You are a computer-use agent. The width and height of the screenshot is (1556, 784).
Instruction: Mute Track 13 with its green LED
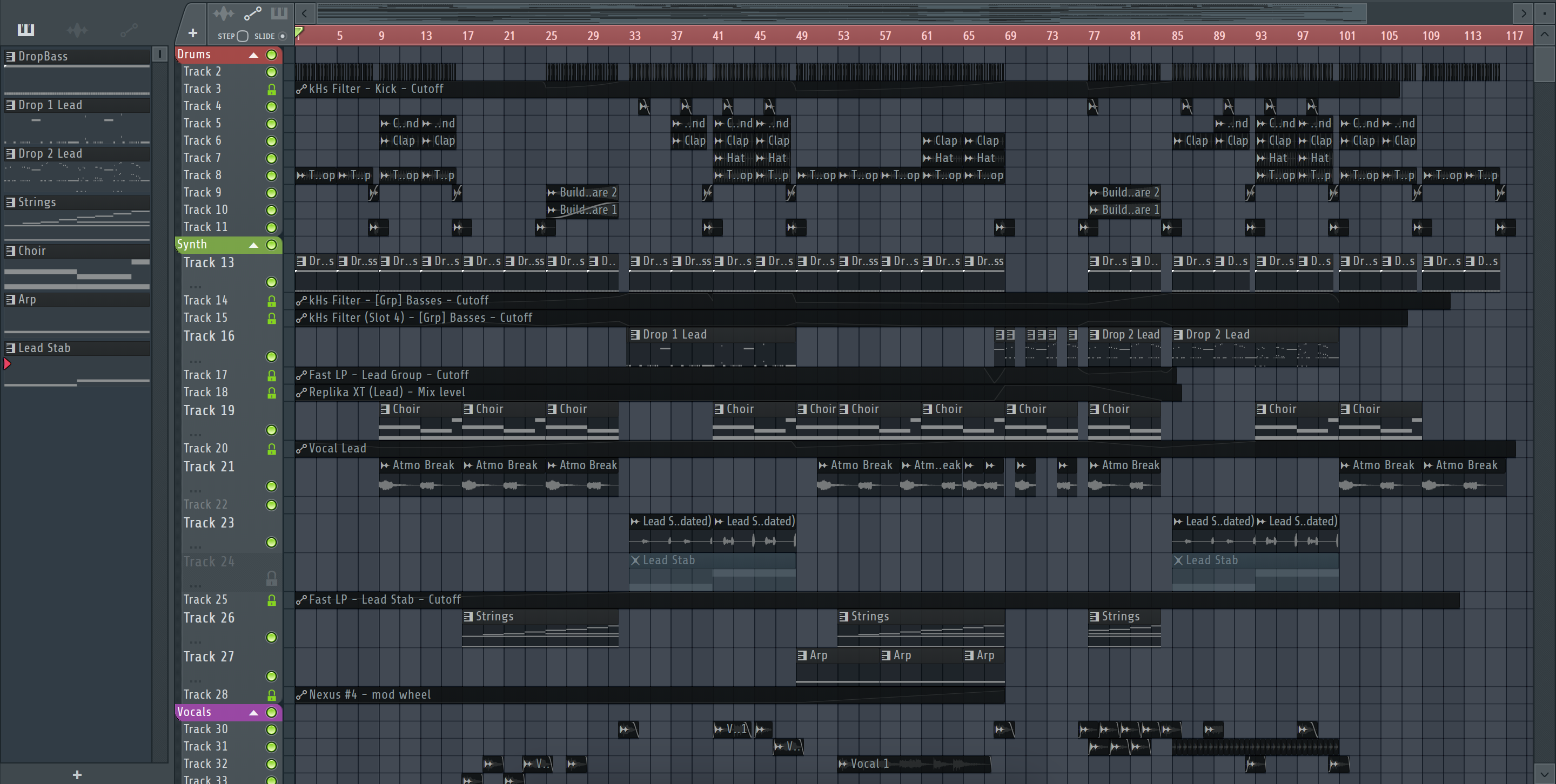point(272,282)
